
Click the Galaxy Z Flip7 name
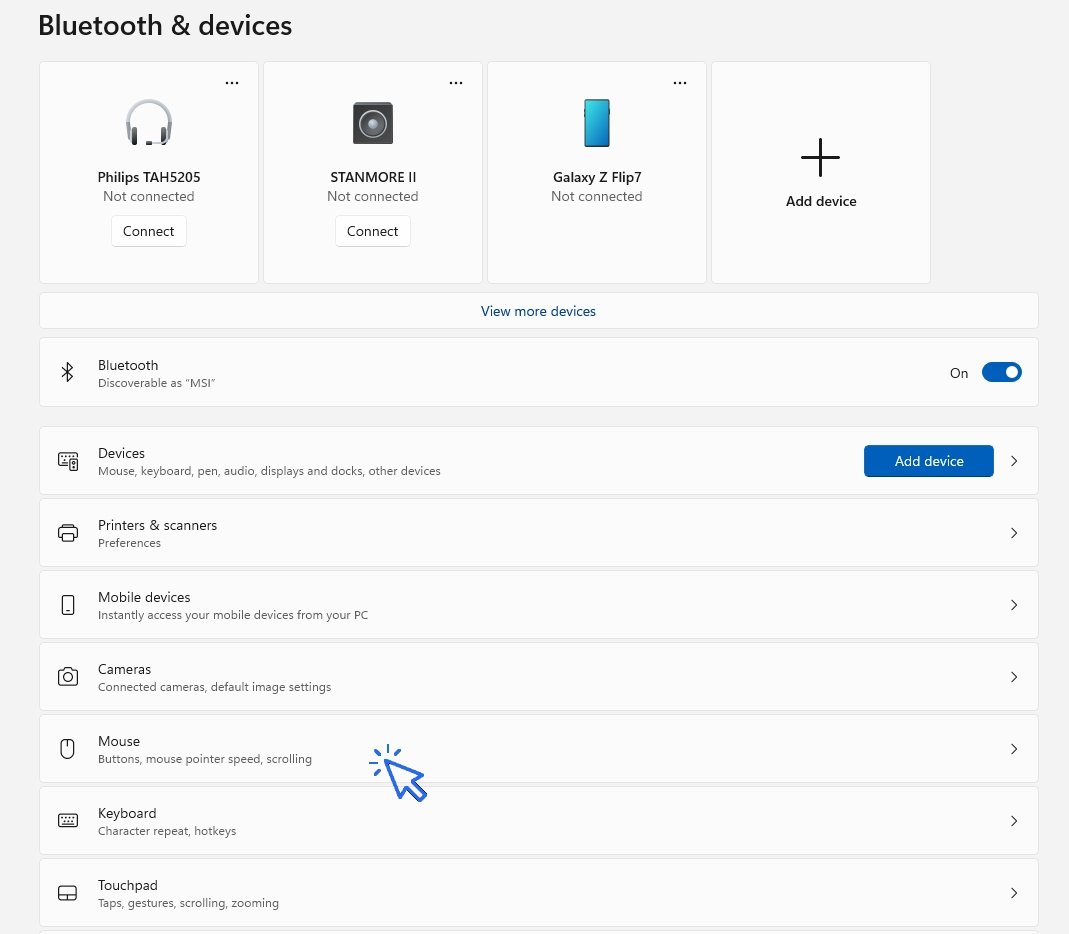coord(597,177)
